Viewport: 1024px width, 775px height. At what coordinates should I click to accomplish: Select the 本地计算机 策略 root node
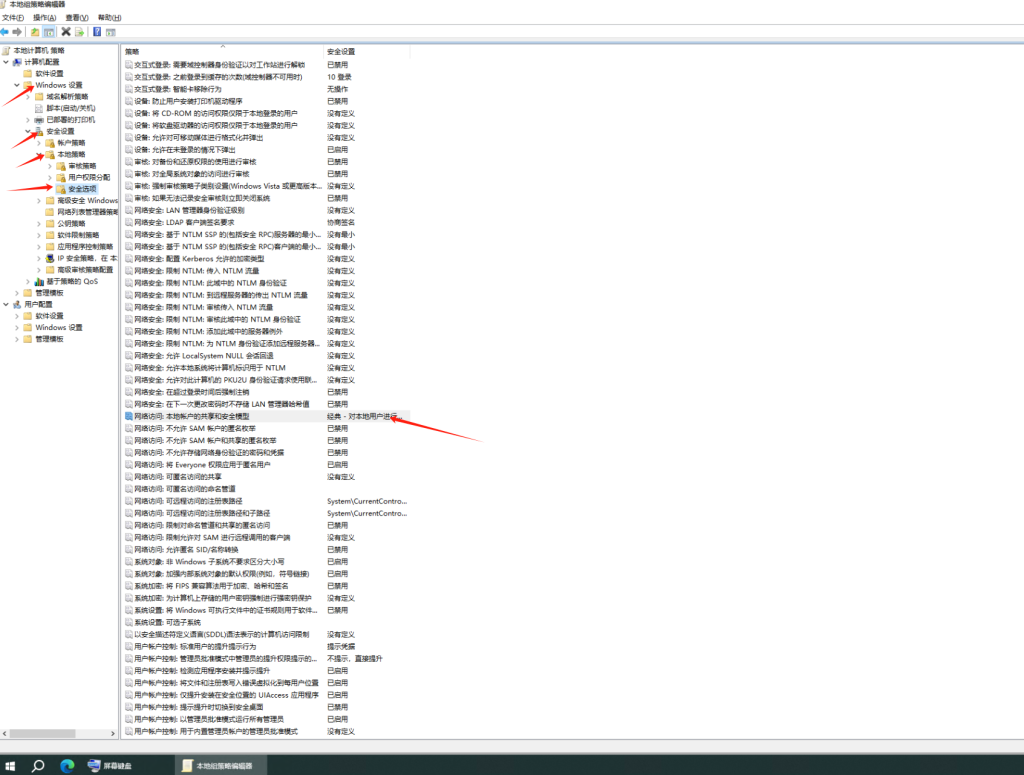point(39,50)
